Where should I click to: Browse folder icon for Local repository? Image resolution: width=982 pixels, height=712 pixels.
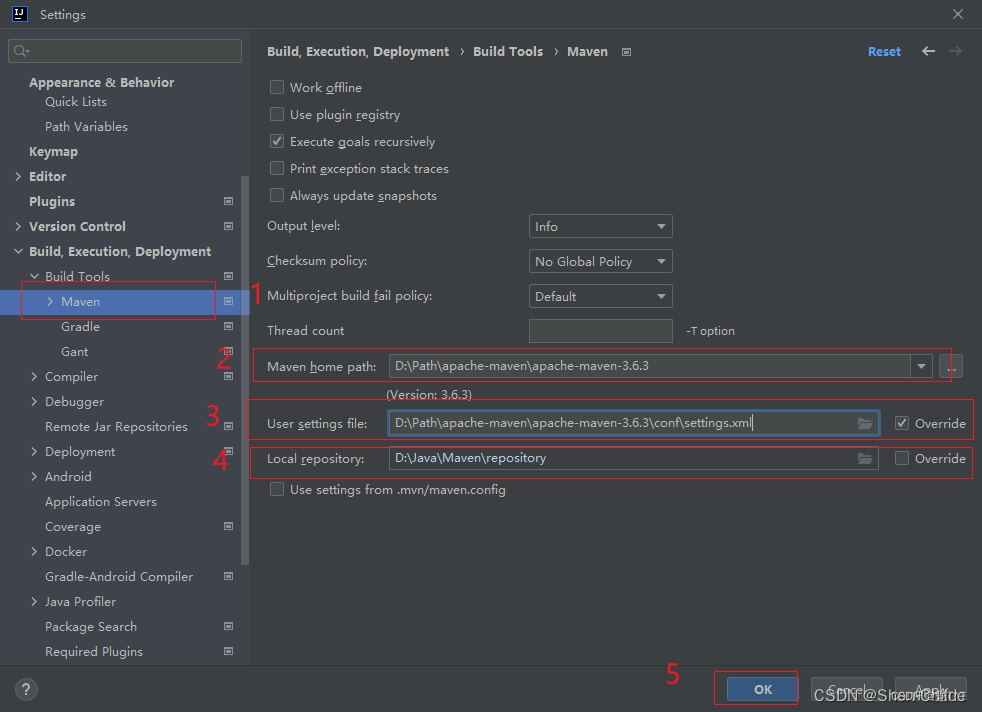coord(865,459)
